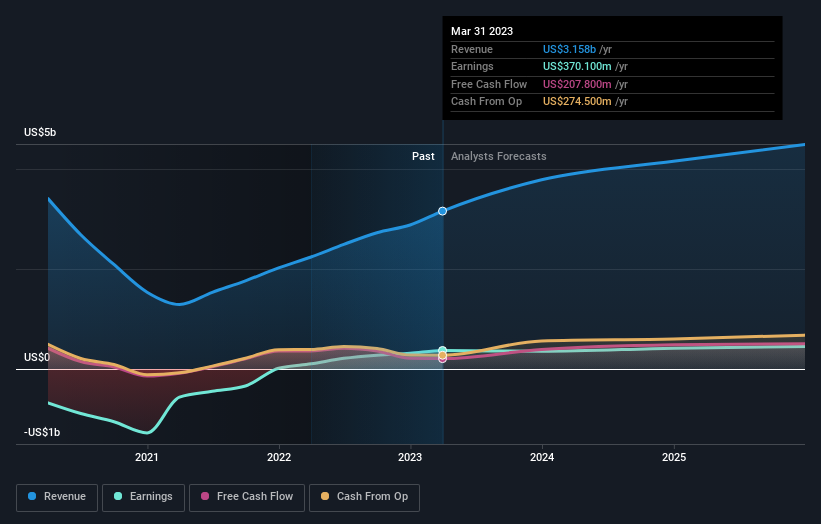The height and width of the screenshot is (524, 821).
Task: Click the 2024 x-axis label
Action: (541, 457)
